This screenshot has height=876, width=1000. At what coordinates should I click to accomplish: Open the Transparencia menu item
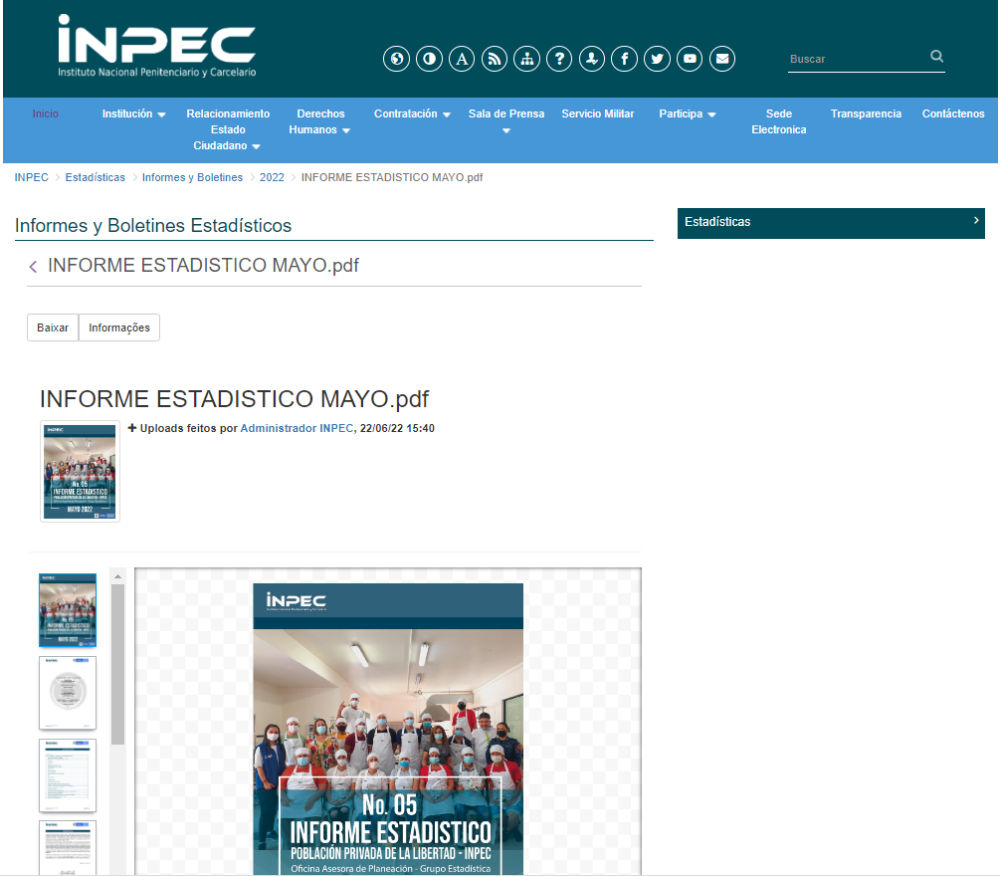pos(865,114)
